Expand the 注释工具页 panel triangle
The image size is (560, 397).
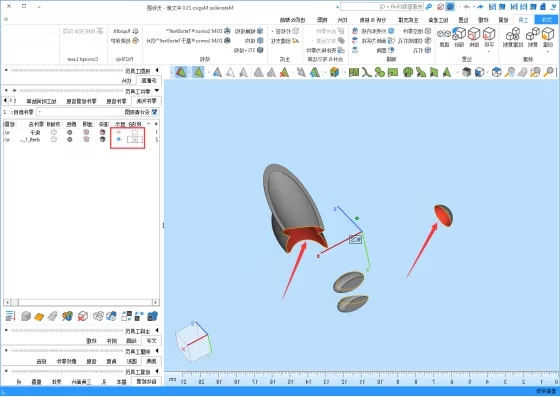(x=157, y=331)
